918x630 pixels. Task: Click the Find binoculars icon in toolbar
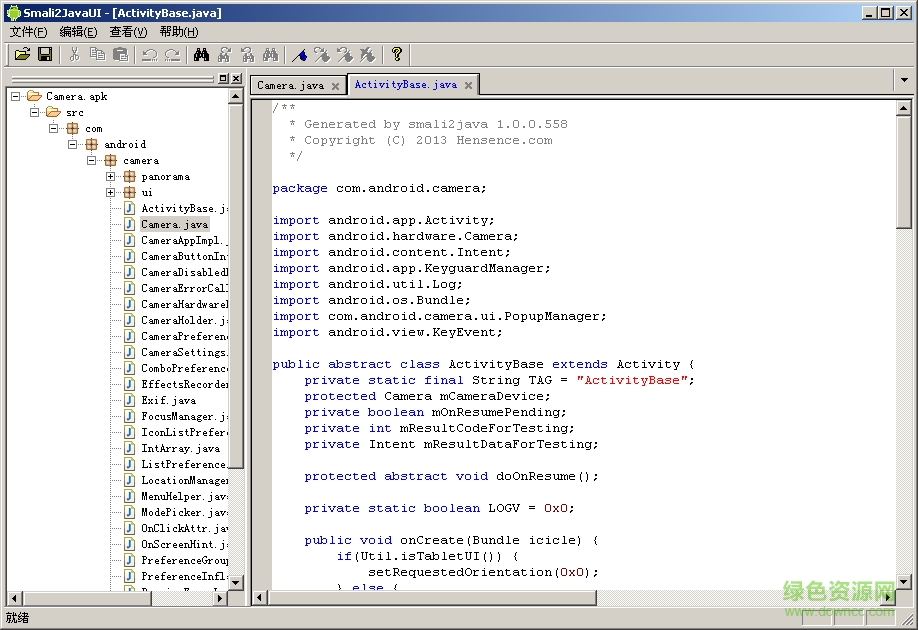pyautogui.click(x=201, y=54)
